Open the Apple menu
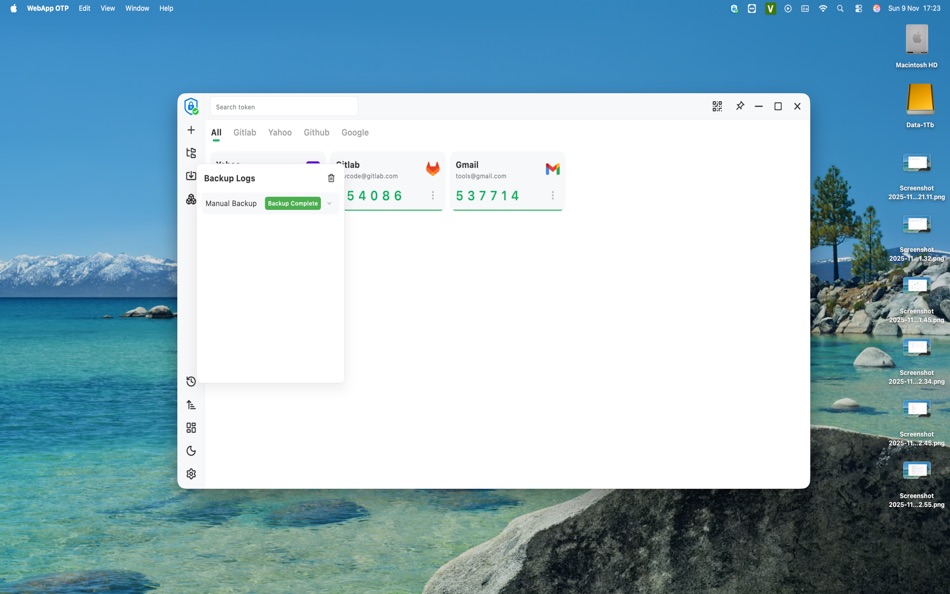Screen dimensions: 950x594 (13, 8)
